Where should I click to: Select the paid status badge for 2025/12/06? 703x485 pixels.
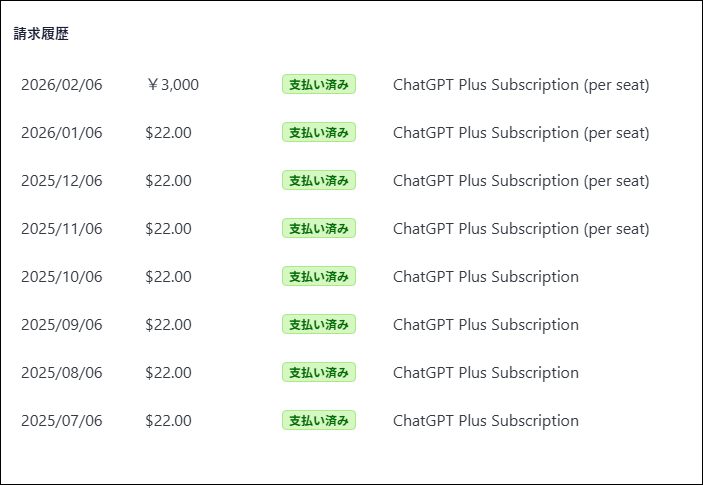(319, 181)
